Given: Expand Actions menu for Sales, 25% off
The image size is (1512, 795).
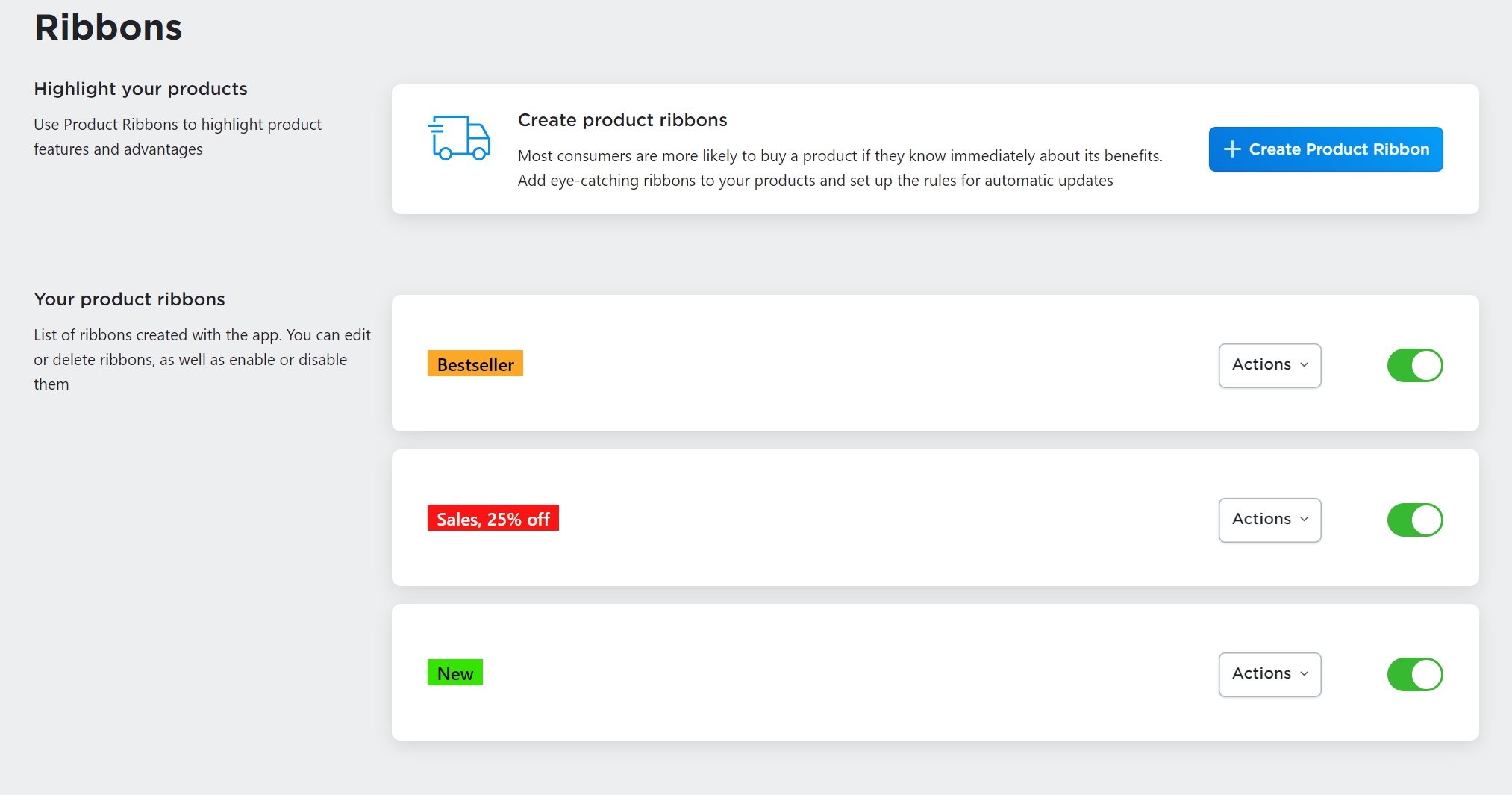Looking at the screenshot, I should (x=1269, y=520).
